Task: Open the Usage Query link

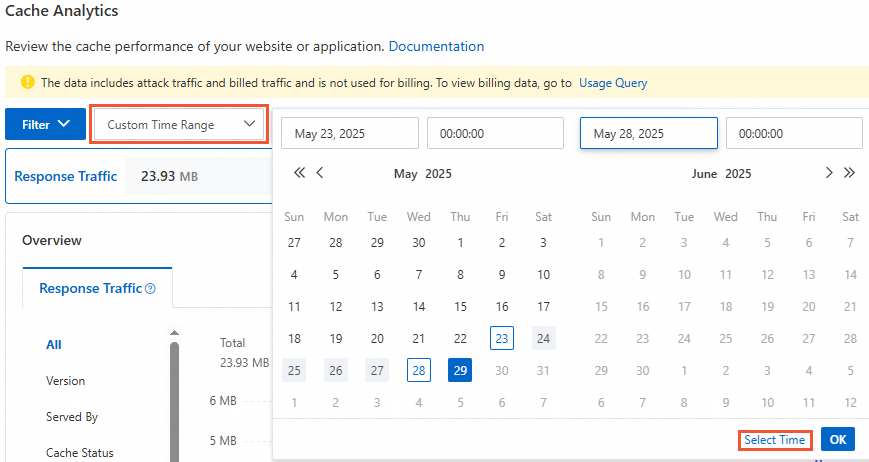Action: (613, 83)
